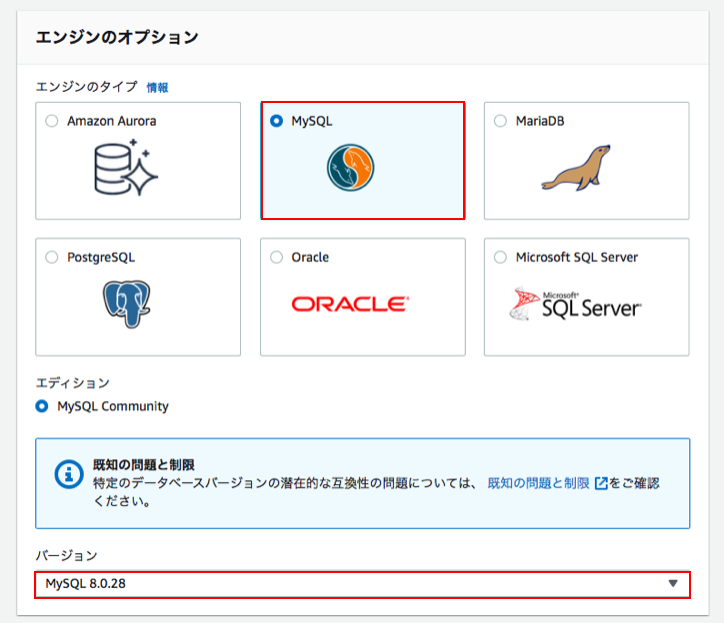Select the PostgreSQL radio button
Image resolution: width=724 pixels, height=623 pixels.
(52, 257)
